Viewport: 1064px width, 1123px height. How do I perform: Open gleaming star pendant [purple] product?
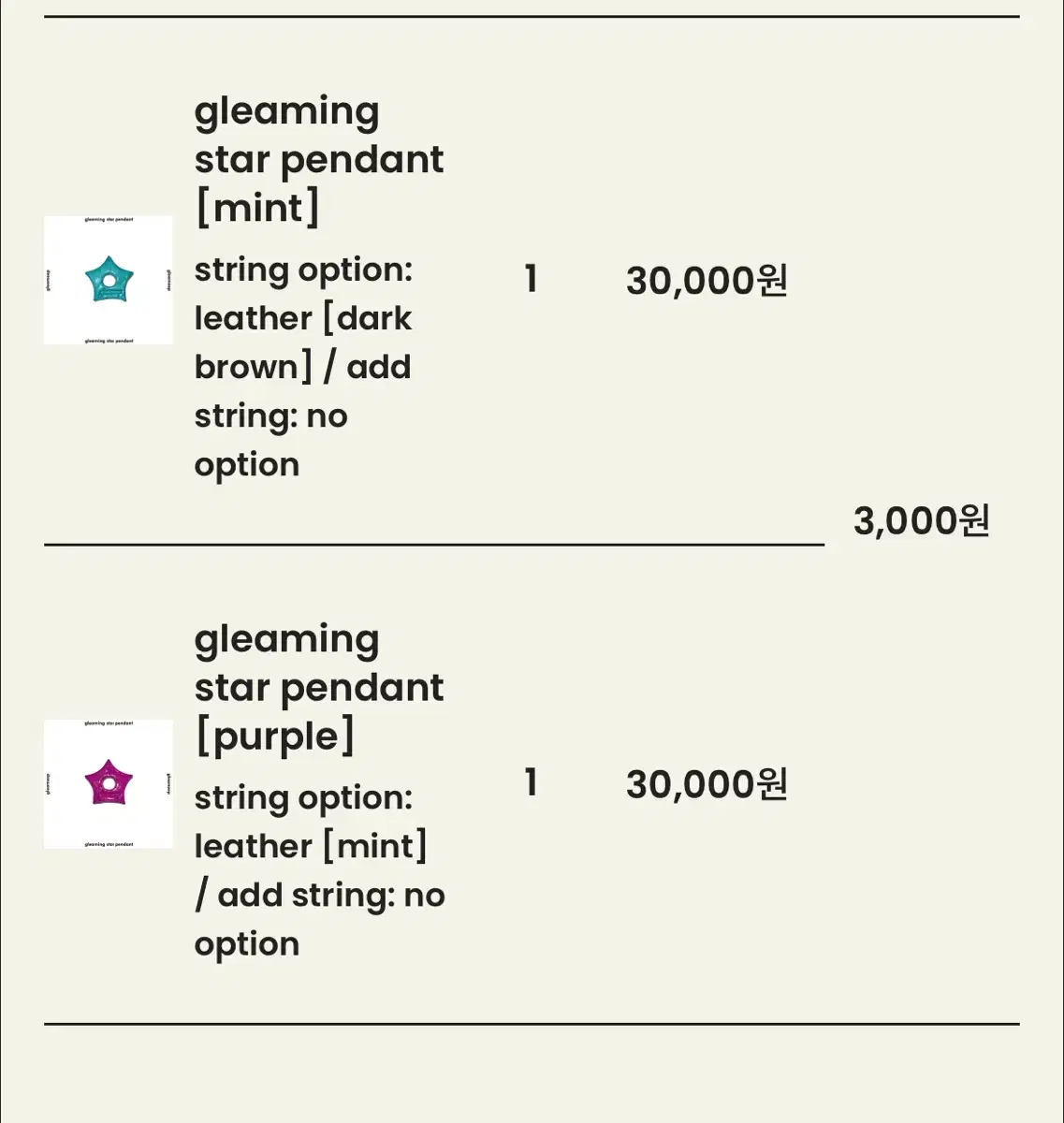click(x=318, y=687)
